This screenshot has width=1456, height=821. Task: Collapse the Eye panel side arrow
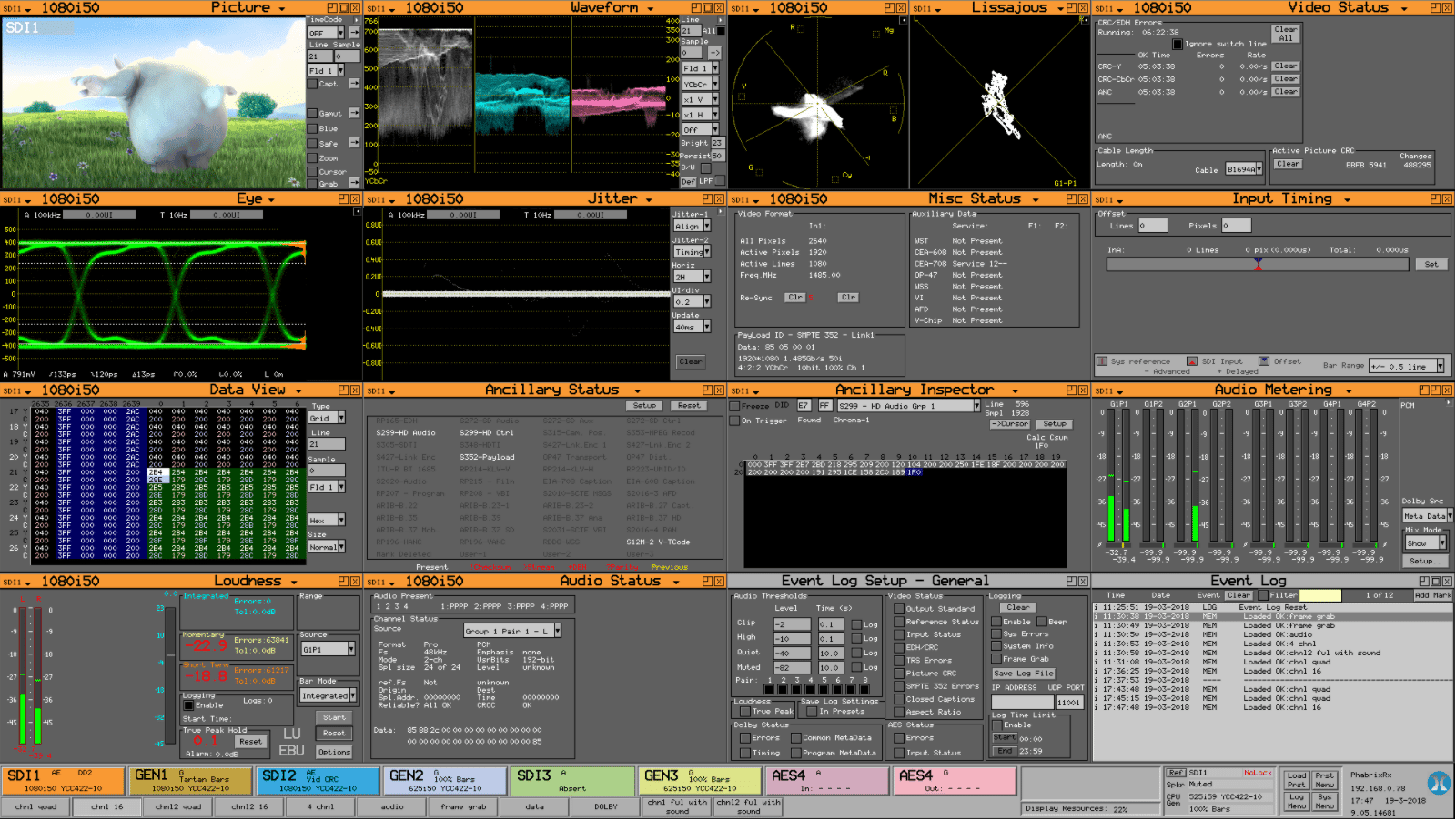[358, 211]
